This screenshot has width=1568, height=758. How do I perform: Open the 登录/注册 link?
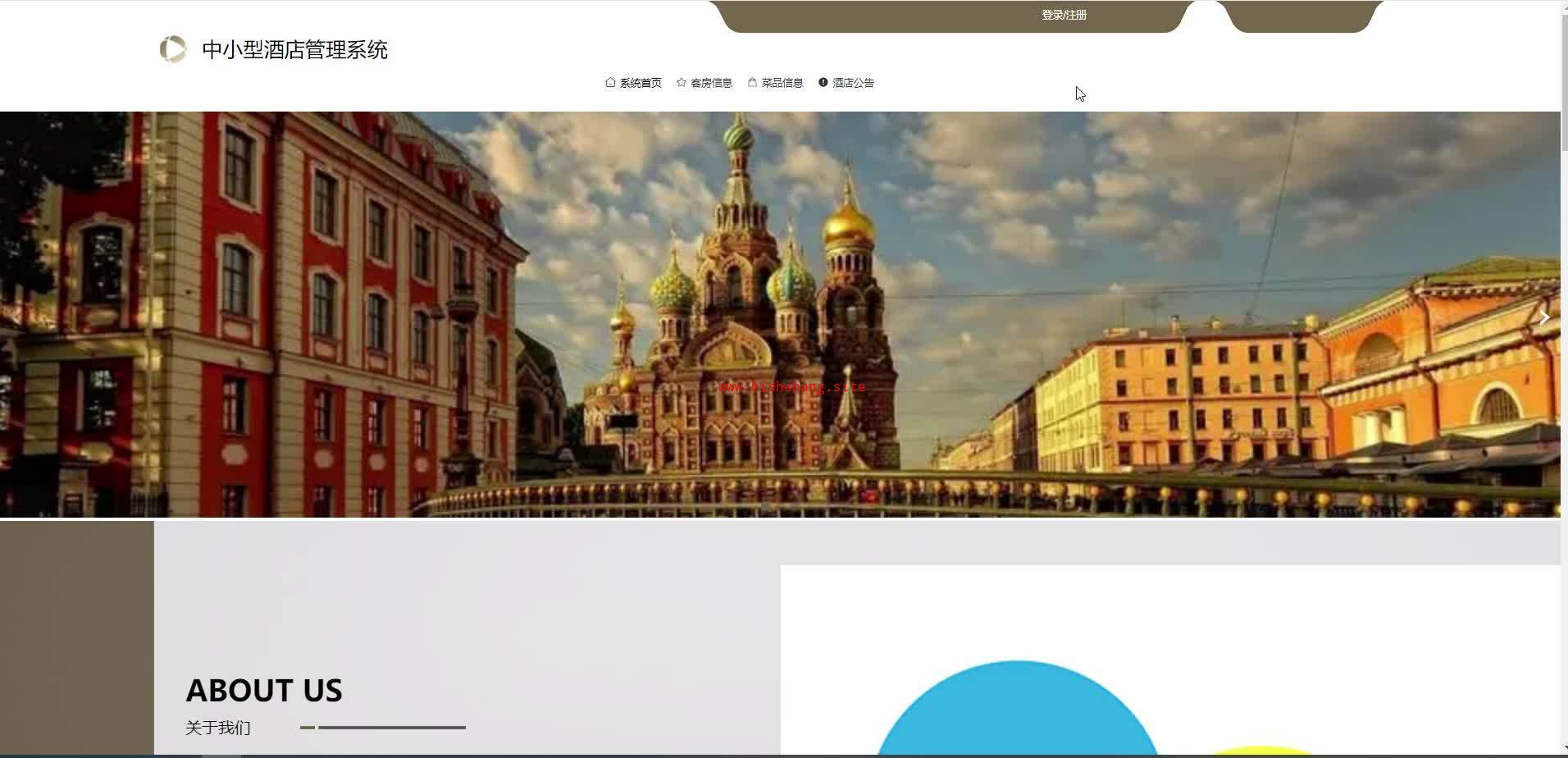[x=1064, y=15]
